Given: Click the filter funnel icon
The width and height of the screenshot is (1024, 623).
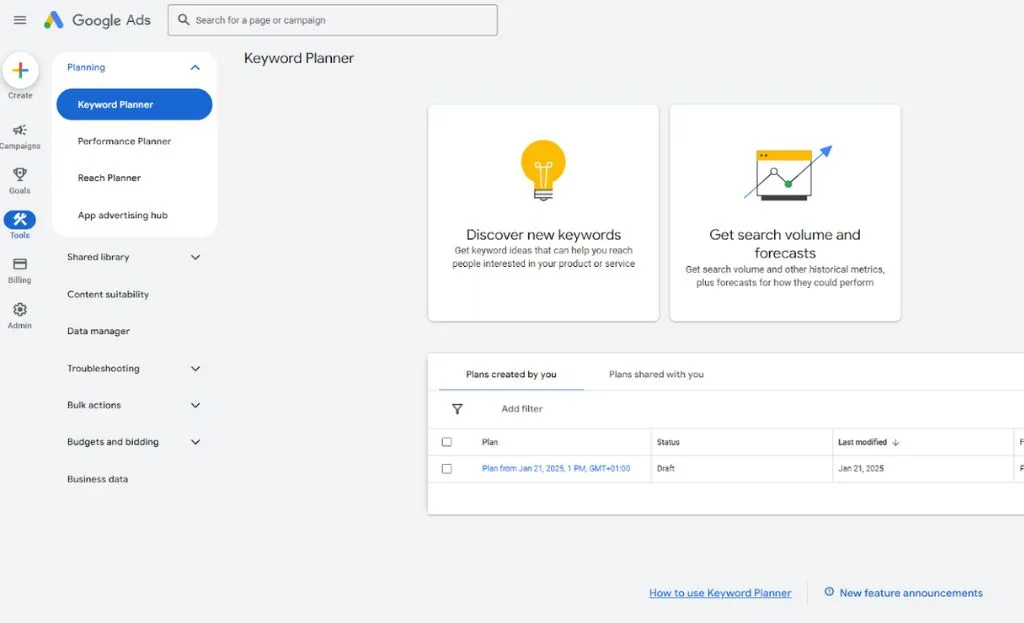Looking at the screenshot, I should tap(457, 409).
